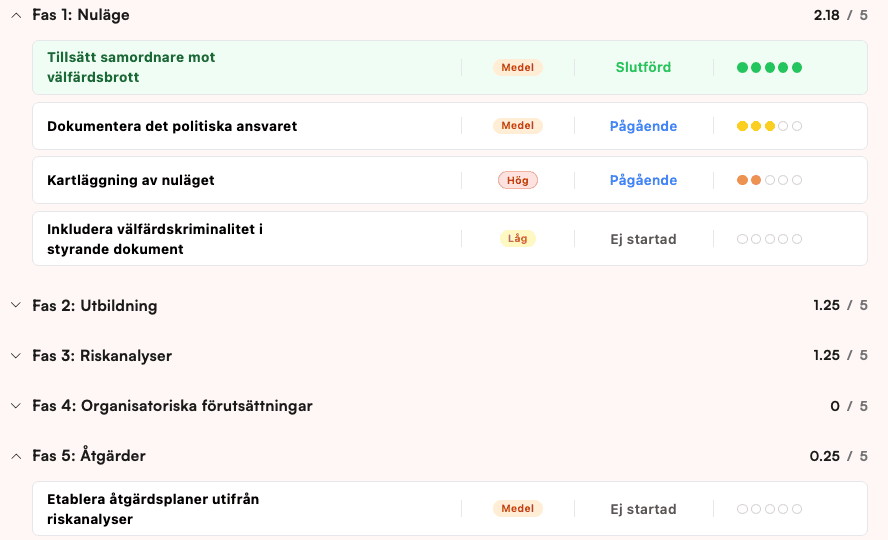Change Ej startad status for Inkludera välfärdskriminalitet

(x=643, y=239)
